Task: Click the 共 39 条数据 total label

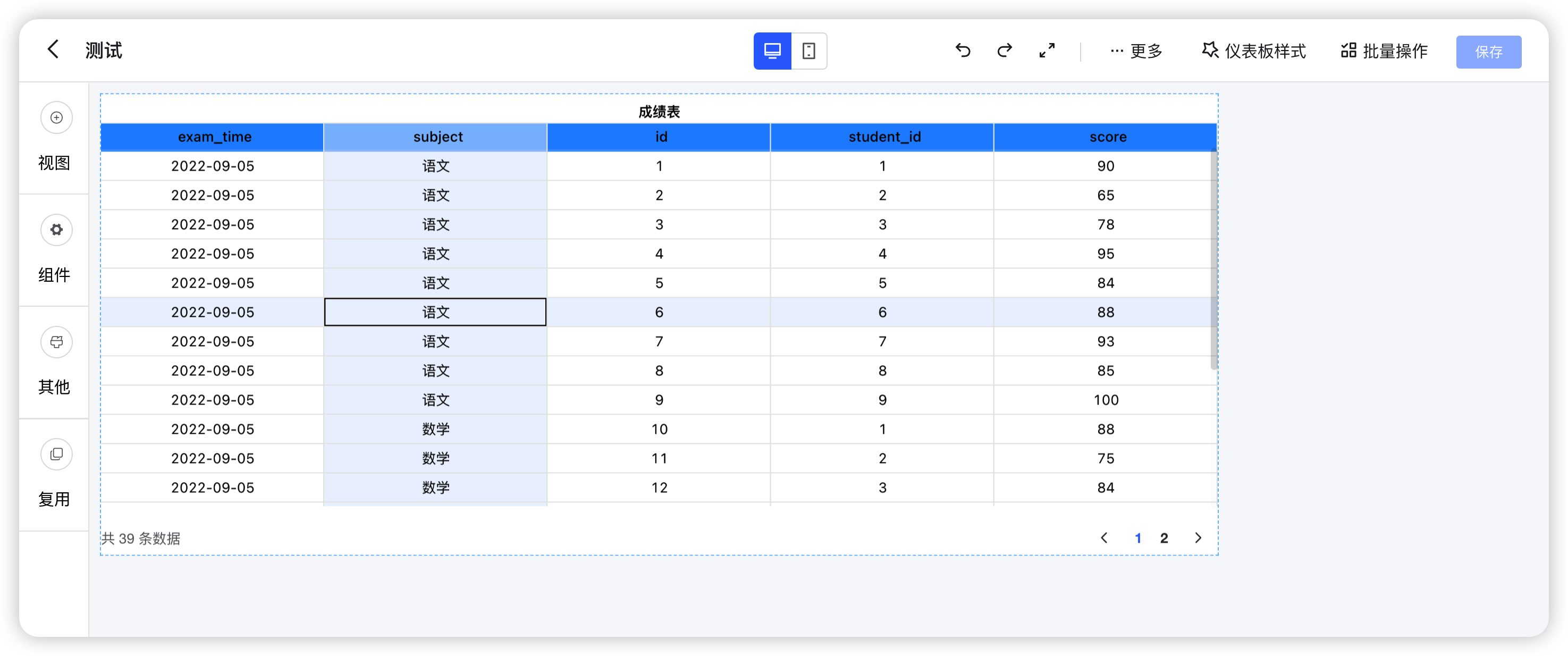Action: pos(141,539)
